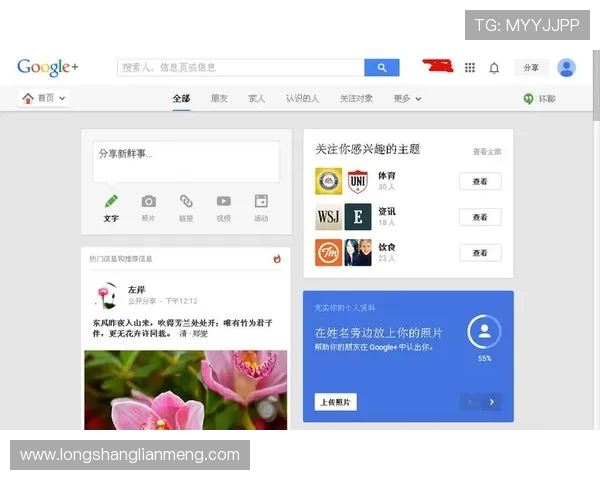Open the pink orchid post photo

186,390
